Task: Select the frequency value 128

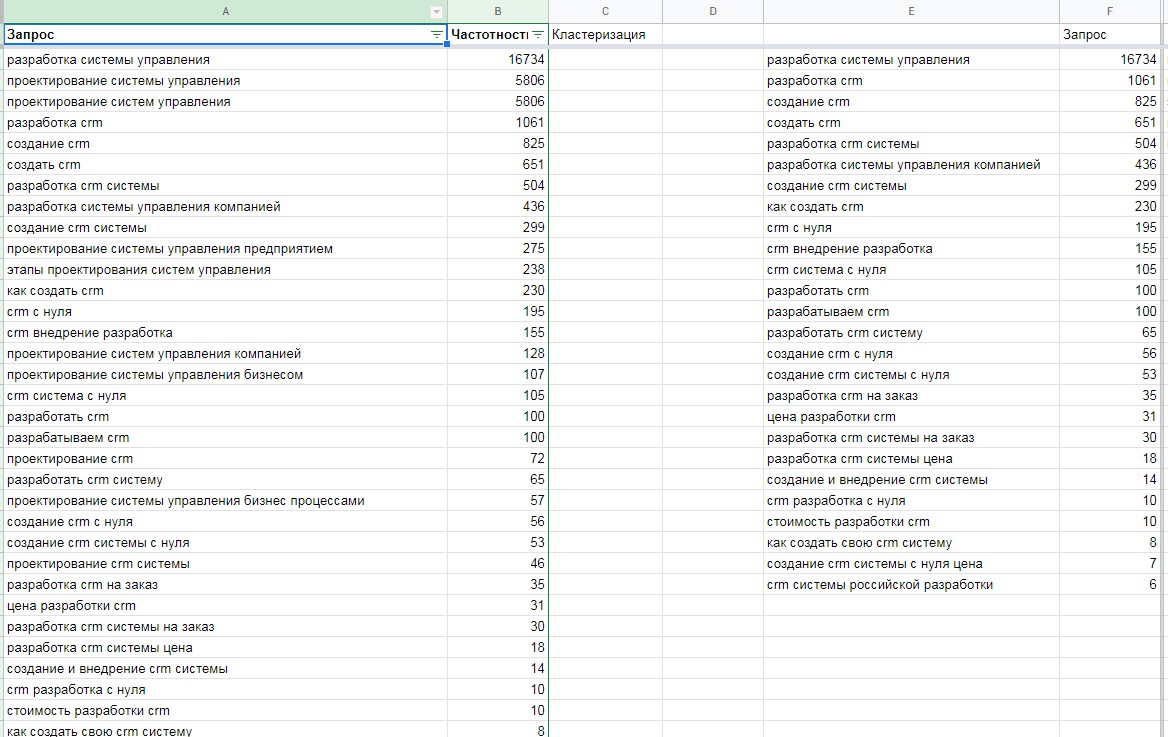Action: (x=498, y=353)
